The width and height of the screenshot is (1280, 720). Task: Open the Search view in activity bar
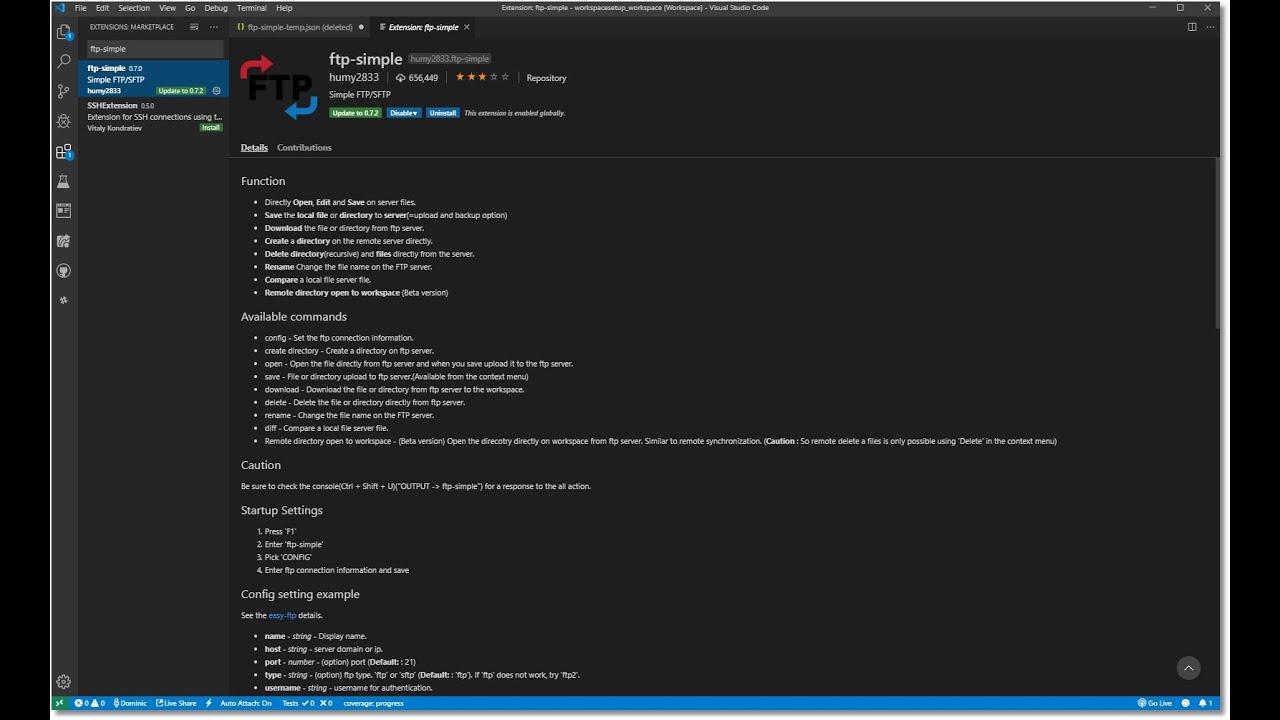(64, 61)
